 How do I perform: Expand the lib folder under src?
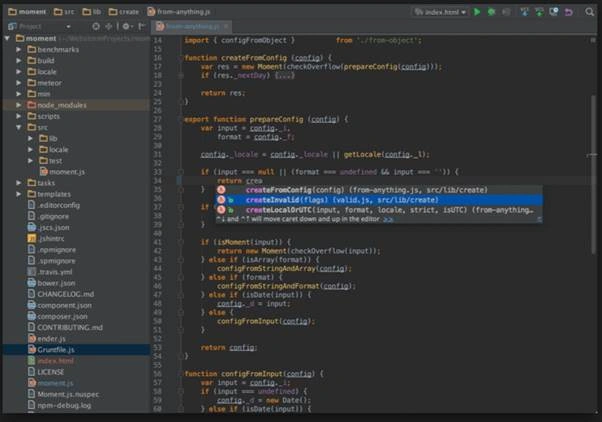(30, 138)
